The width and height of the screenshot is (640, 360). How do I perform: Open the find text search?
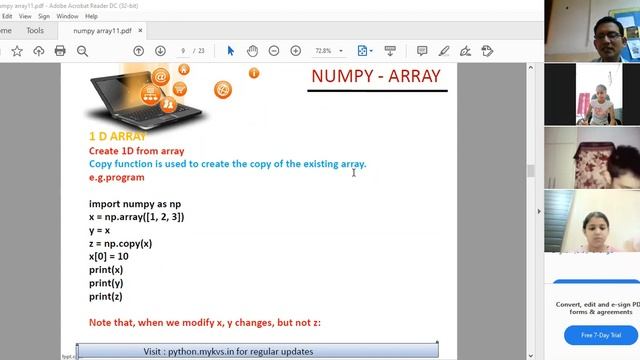(82, 51)
